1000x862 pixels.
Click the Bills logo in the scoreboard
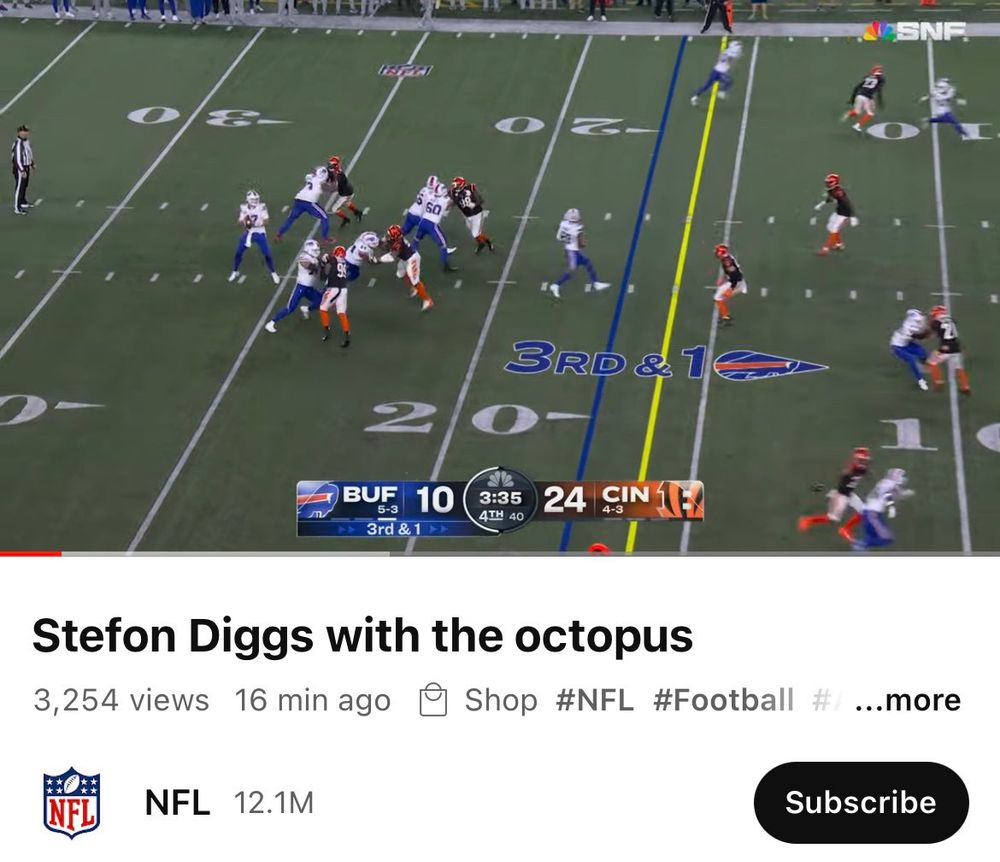[x=318, y=501]
